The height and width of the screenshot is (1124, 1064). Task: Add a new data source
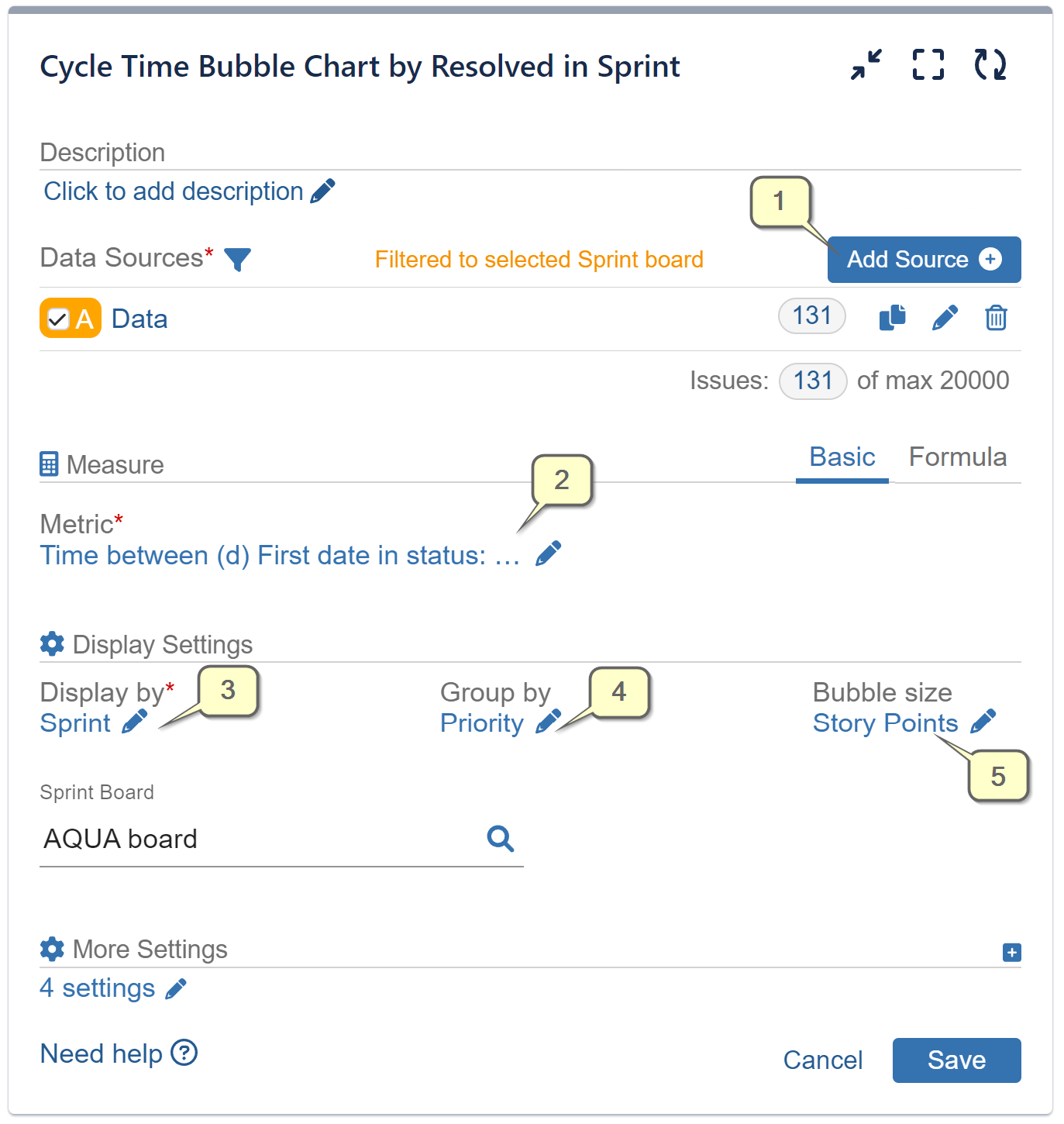click(x=923, y=259)
